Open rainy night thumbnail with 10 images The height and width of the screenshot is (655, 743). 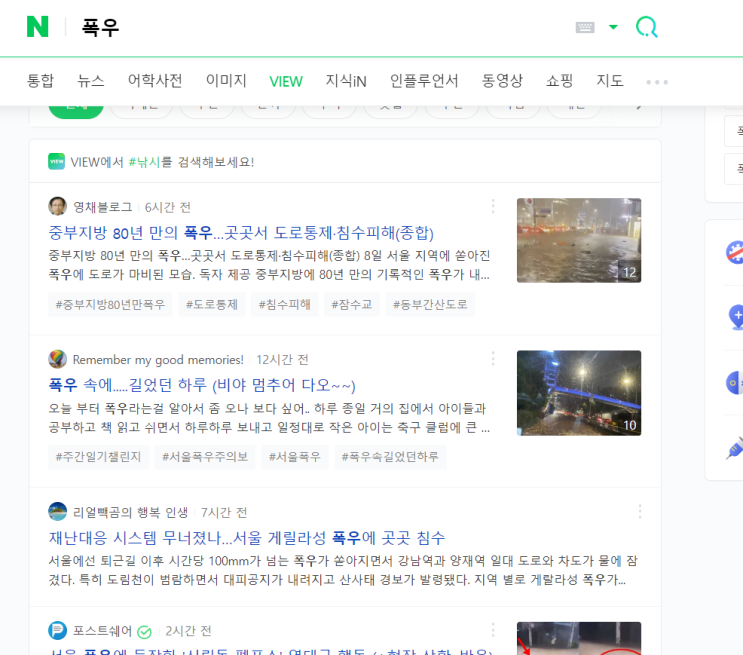coord(579,393)
